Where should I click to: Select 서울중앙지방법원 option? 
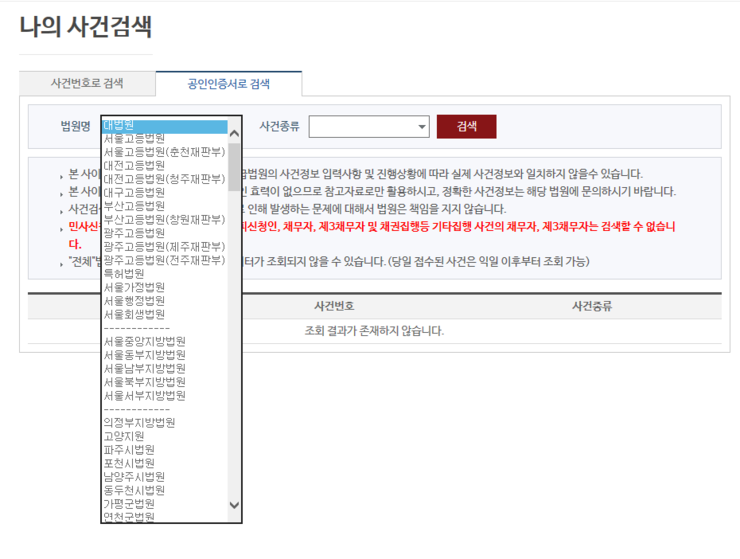[x=165, y=341]
